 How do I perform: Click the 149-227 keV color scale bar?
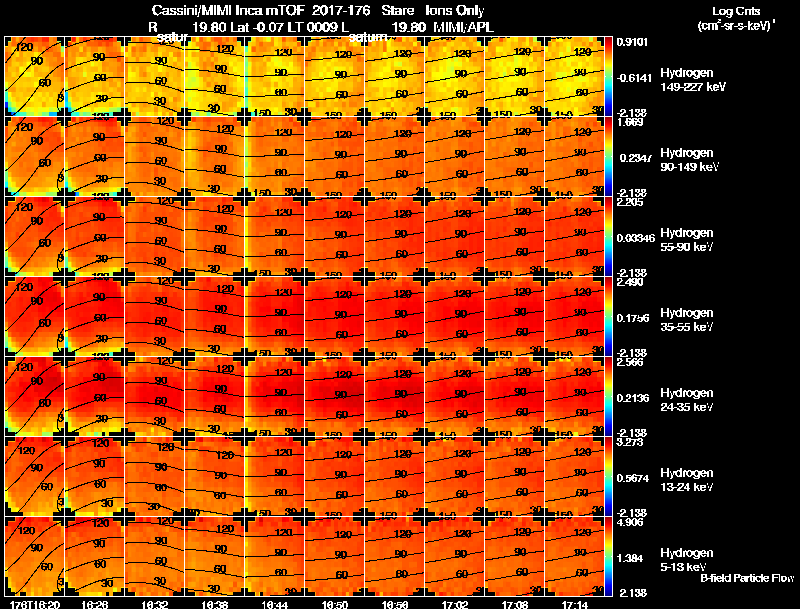coord(608,77)
